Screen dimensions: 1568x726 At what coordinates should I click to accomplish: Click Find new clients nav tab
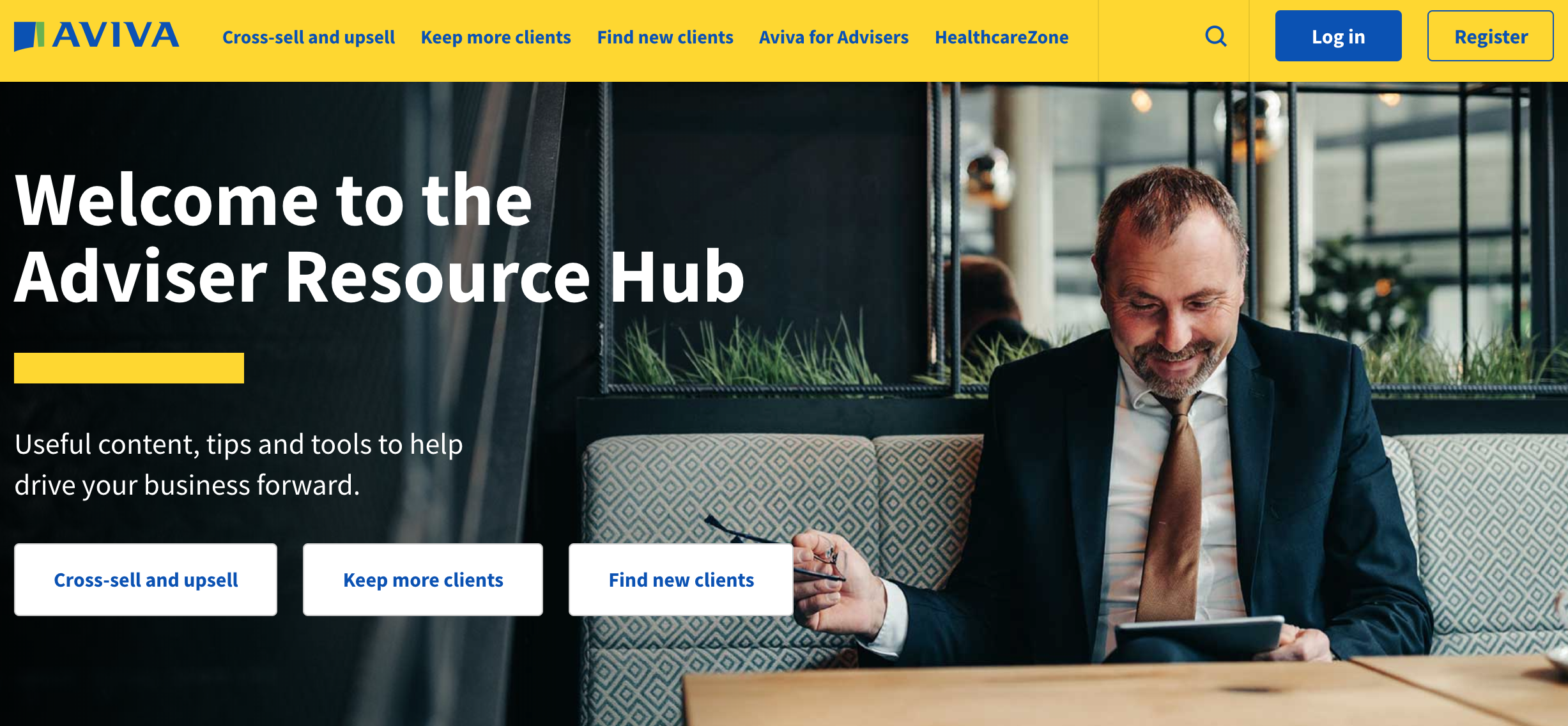pos(664,37)
